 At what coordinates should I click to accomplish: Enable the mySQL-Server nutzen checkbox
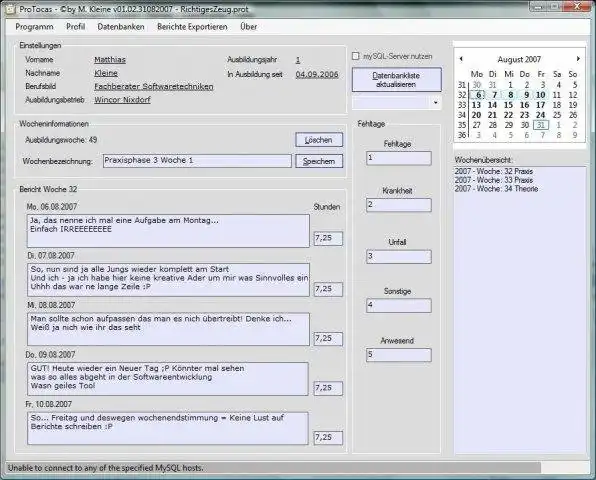(x=355, y=56)
